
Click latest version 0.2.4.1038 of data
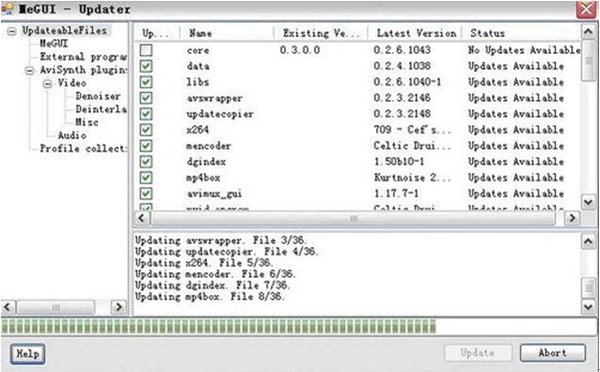pos(402,66)
